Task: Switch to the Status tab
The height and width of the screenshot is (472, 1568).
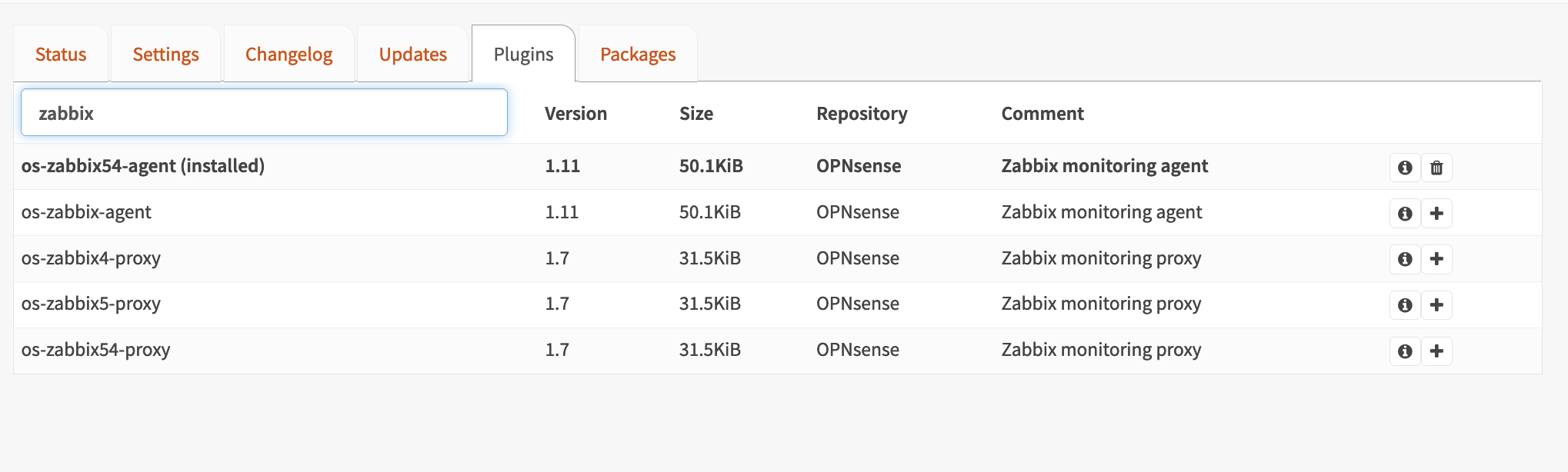Action: click(x=60, y=54)
